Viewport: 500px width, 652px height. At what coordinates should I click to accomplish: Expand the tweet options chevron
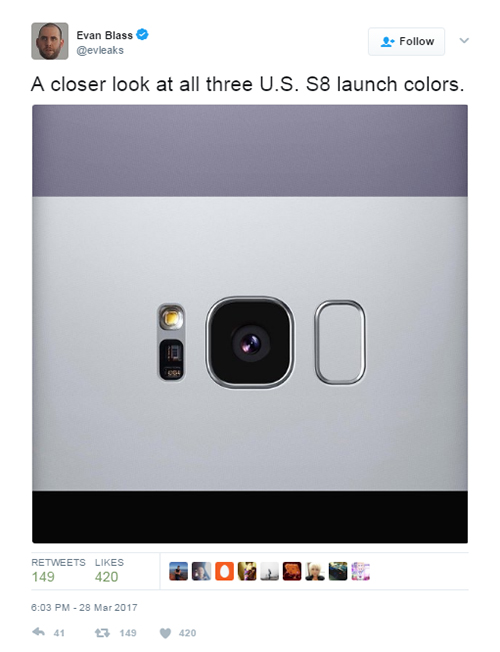[x=464, y=41]
